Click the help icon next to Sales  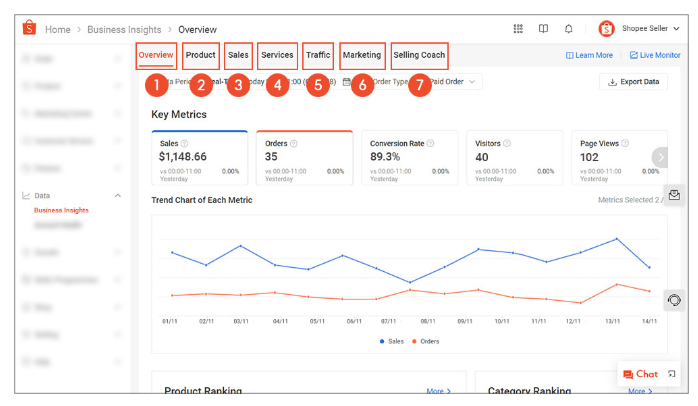185,144
